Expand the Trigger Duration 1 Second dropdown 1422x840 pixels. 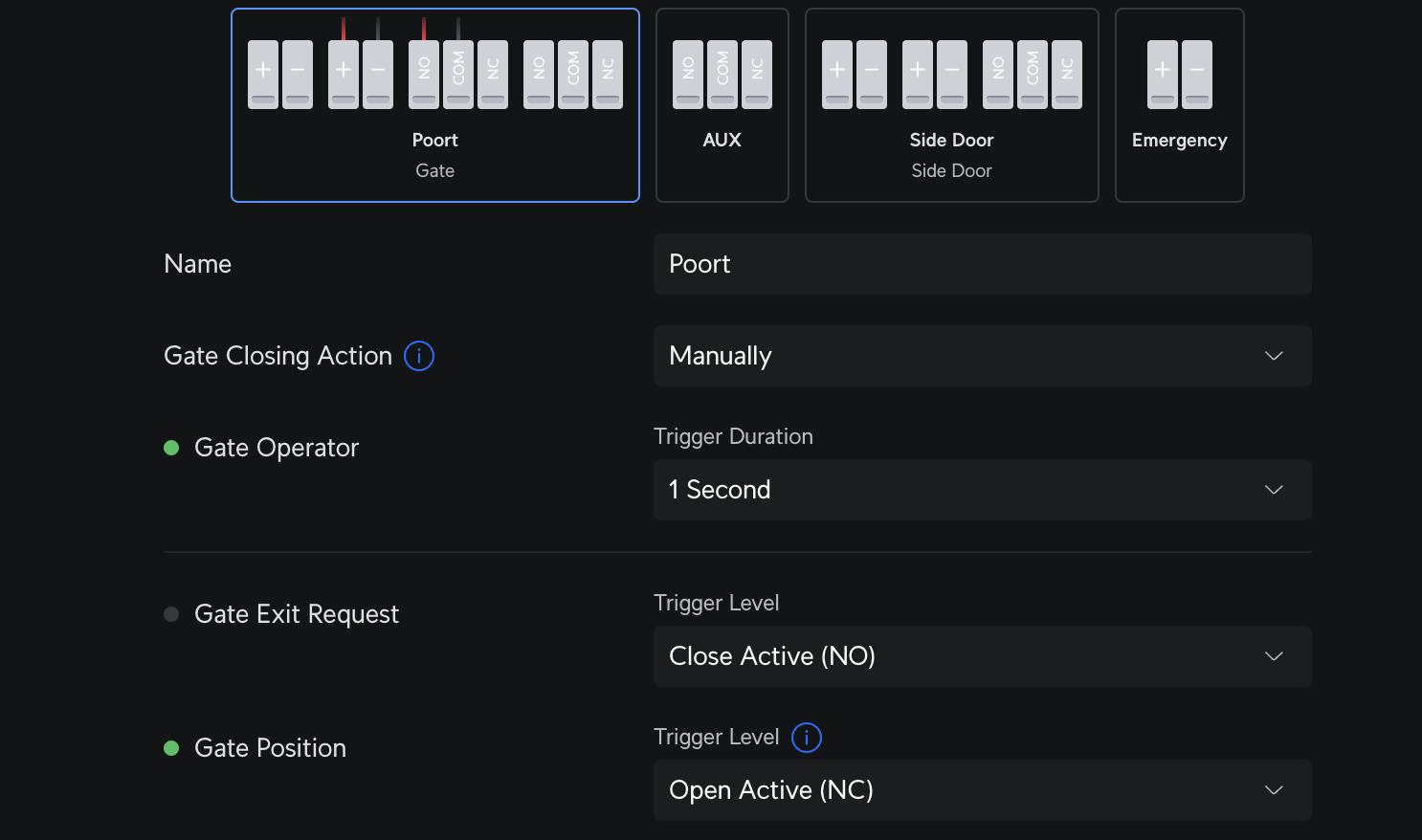[x=982, y=490]
